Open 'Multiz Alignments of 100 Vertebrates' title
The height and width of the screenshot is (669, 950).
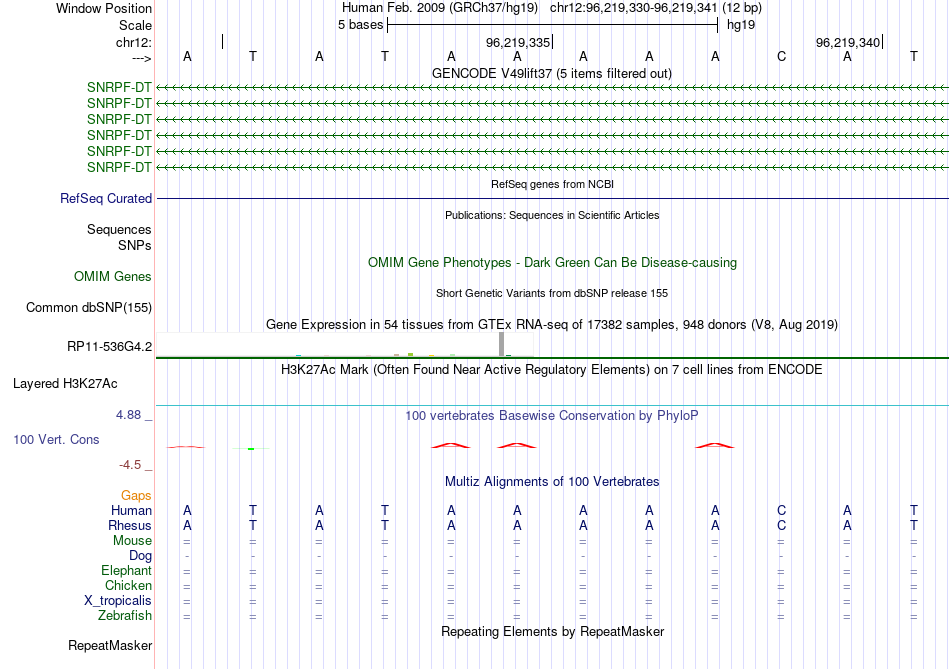click(x=552, y=482)
